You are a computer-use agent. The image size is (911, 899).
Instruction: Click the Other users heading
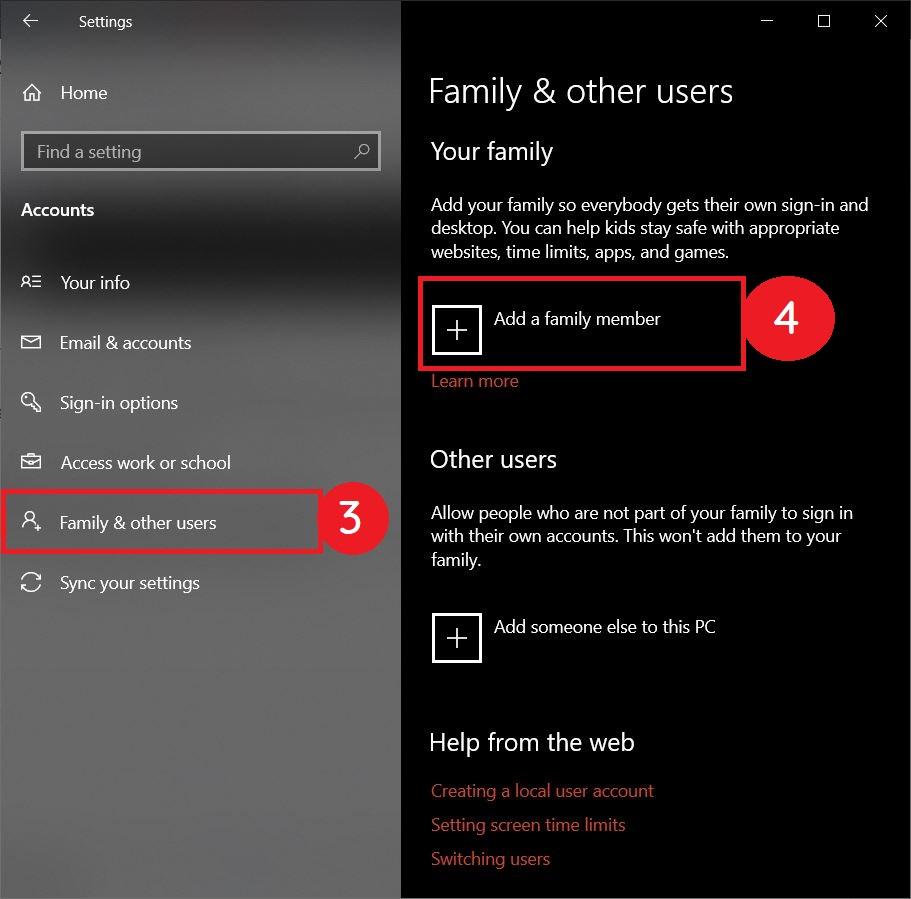click(493, 460)
